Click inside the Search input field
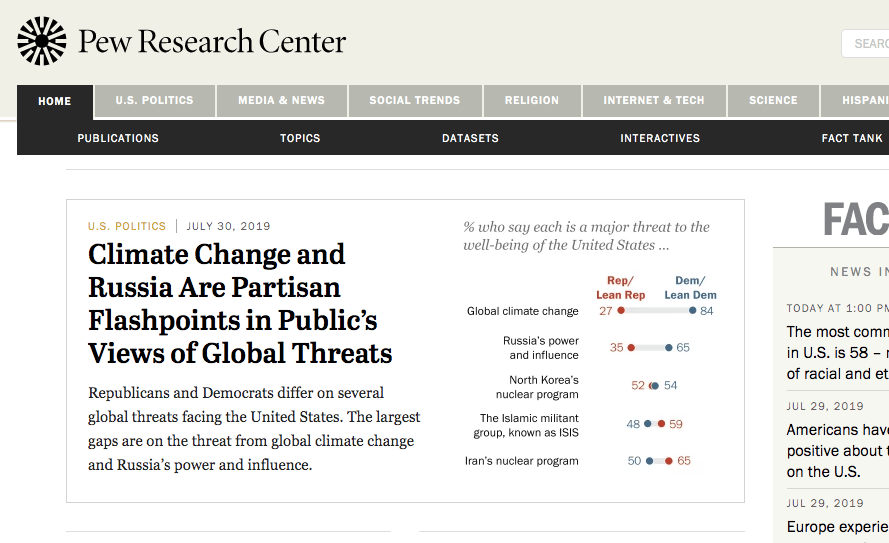 868,44
